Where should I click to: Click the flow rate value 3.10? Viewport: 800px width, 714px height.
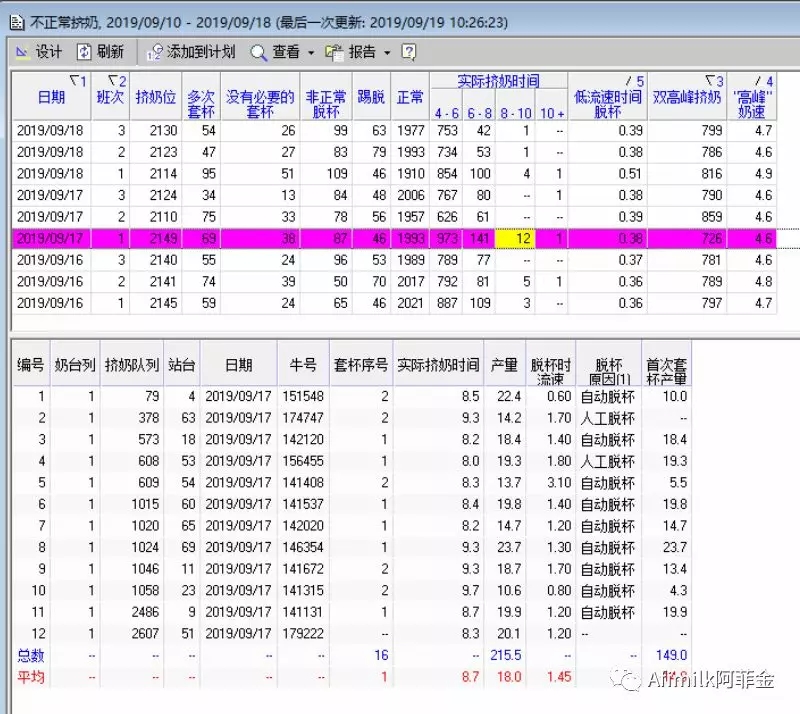559,482
